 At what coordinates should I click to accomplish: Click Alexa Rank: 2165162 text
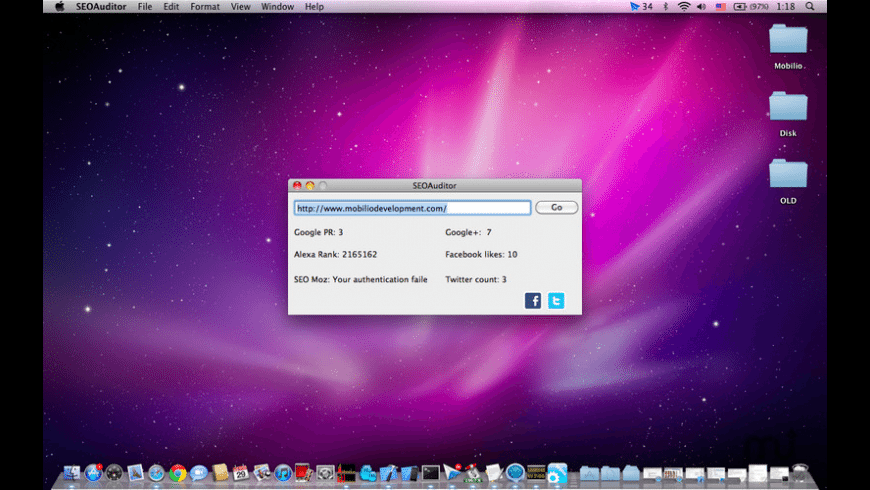tap(335, 254)
